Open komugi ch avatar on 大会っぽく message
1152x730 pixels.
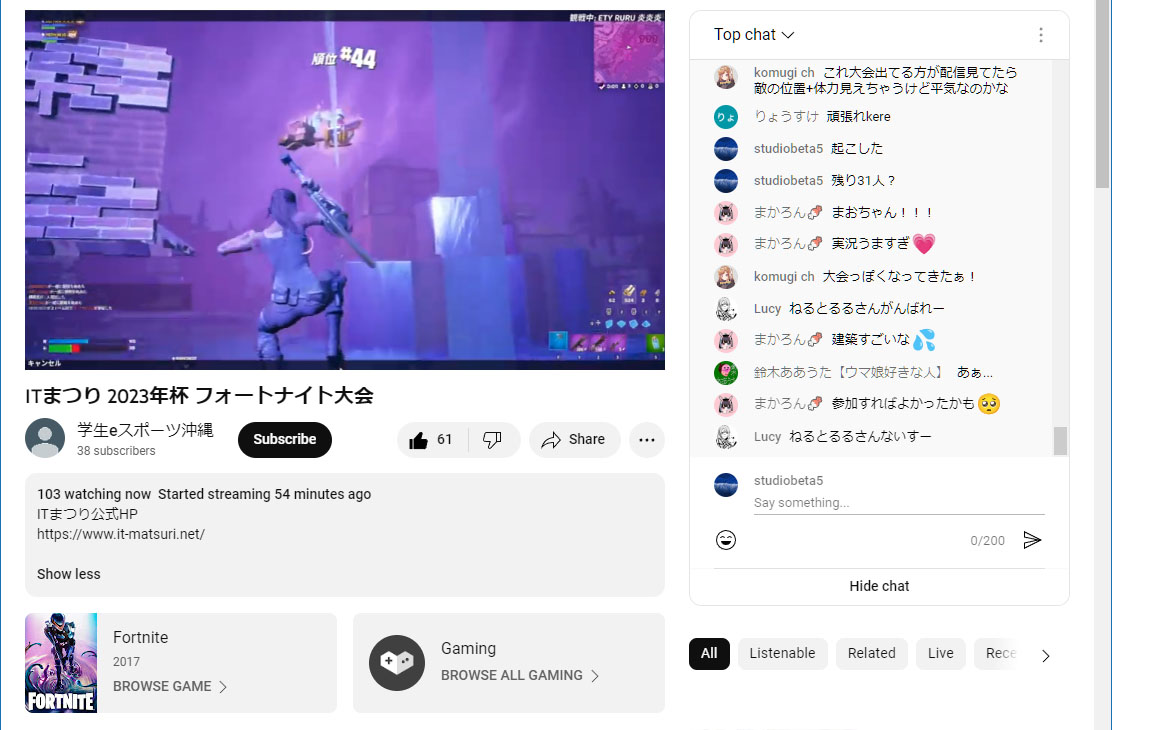point(726,276)
